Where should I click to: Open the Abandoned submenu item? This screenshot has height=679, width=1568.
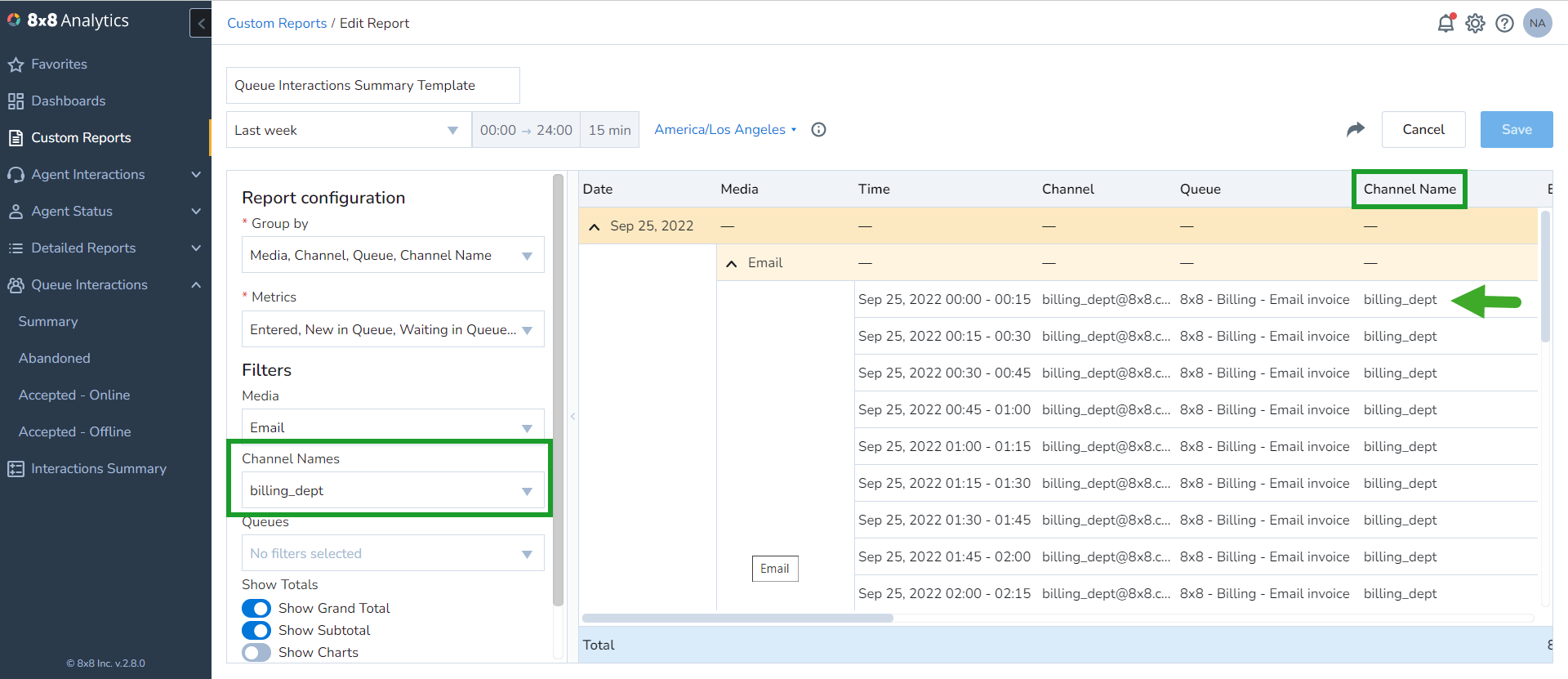[55, 359]
